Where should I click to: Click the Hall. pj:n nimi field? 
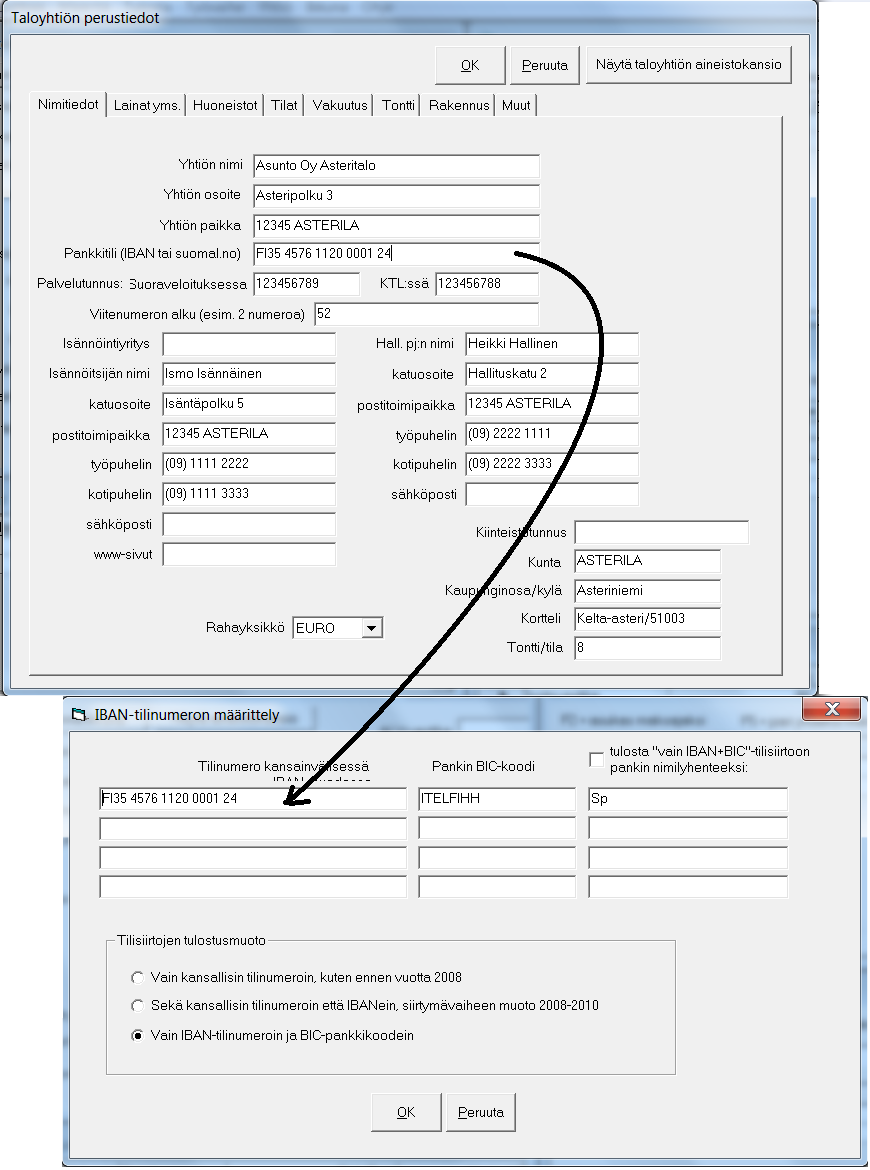pos(552,344)
